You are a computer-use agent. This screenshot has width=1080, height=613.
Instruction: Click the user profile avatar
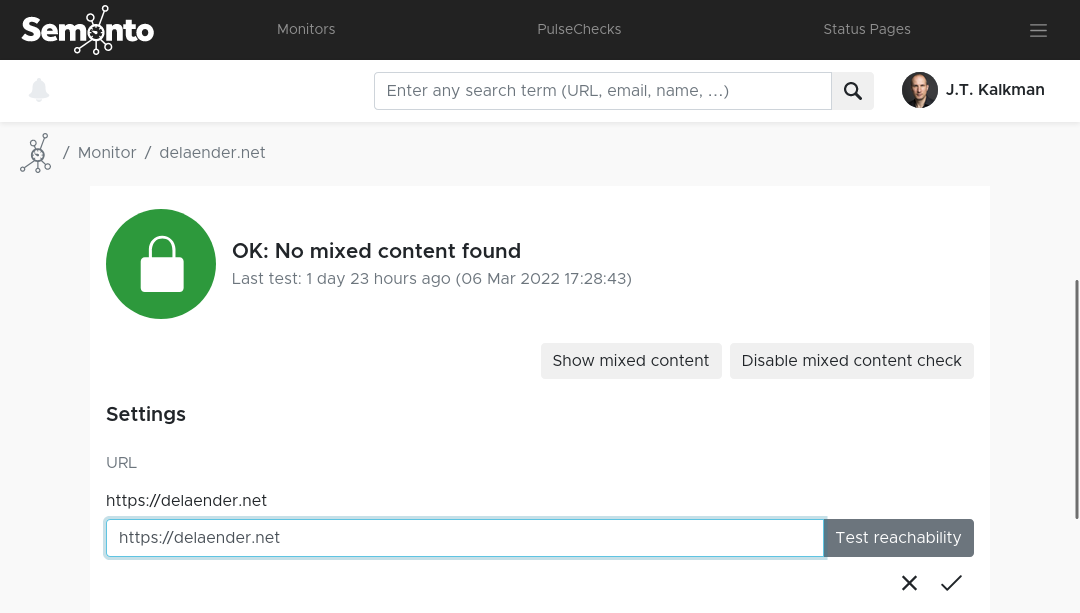[919, 90]
